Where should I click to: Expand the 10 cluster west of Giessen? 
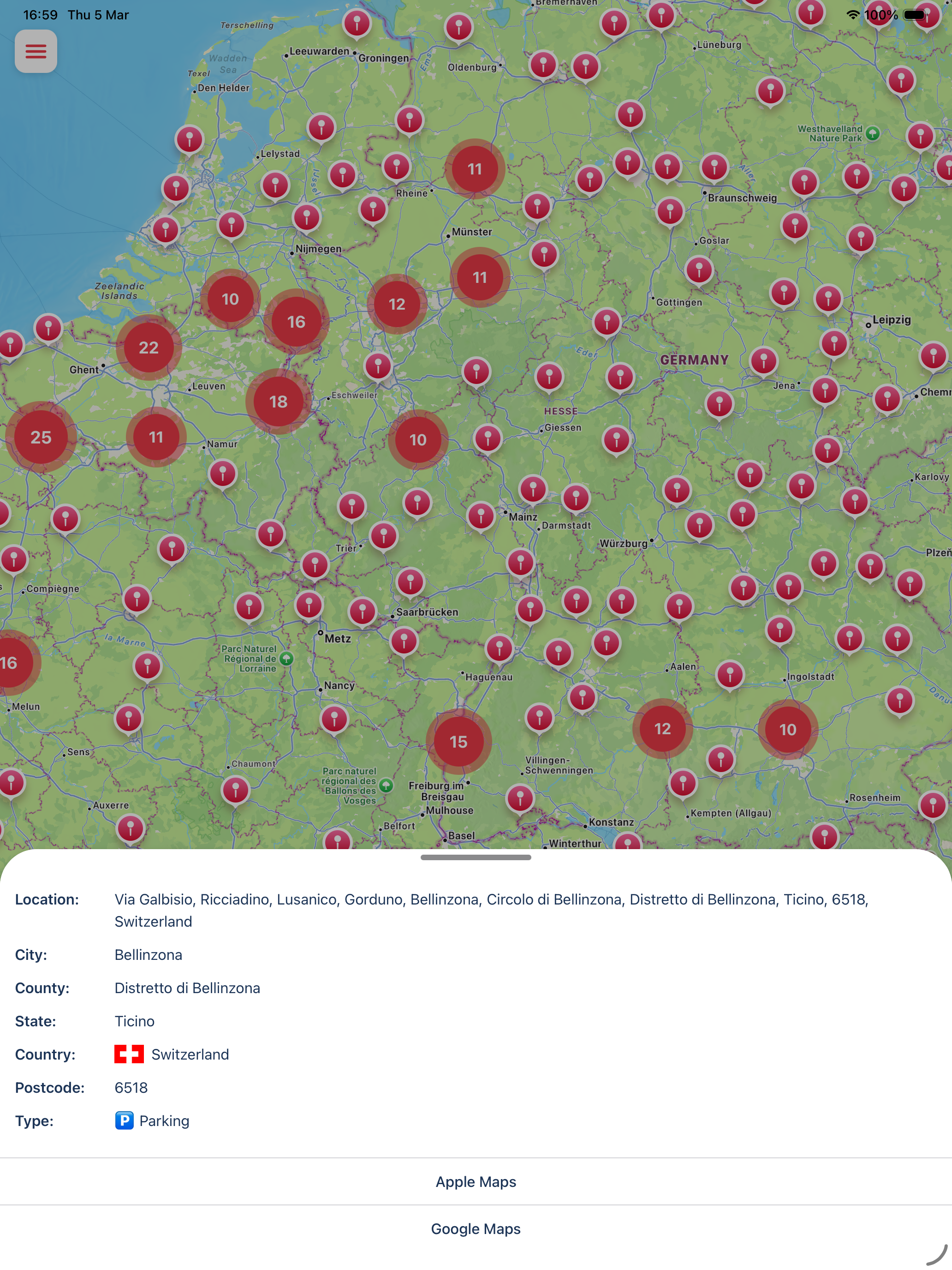tap(418, 440)
